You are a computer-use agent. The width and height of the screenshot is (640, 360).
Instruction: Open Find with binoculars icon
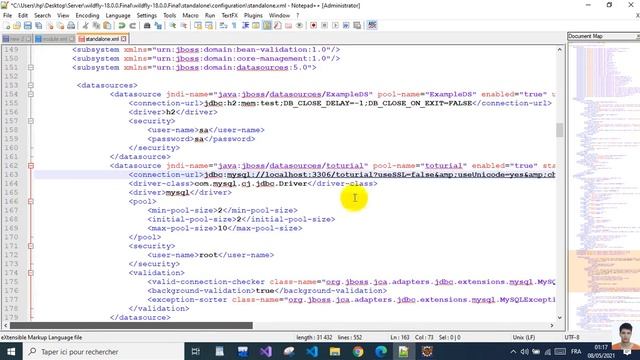coord(147,25)
